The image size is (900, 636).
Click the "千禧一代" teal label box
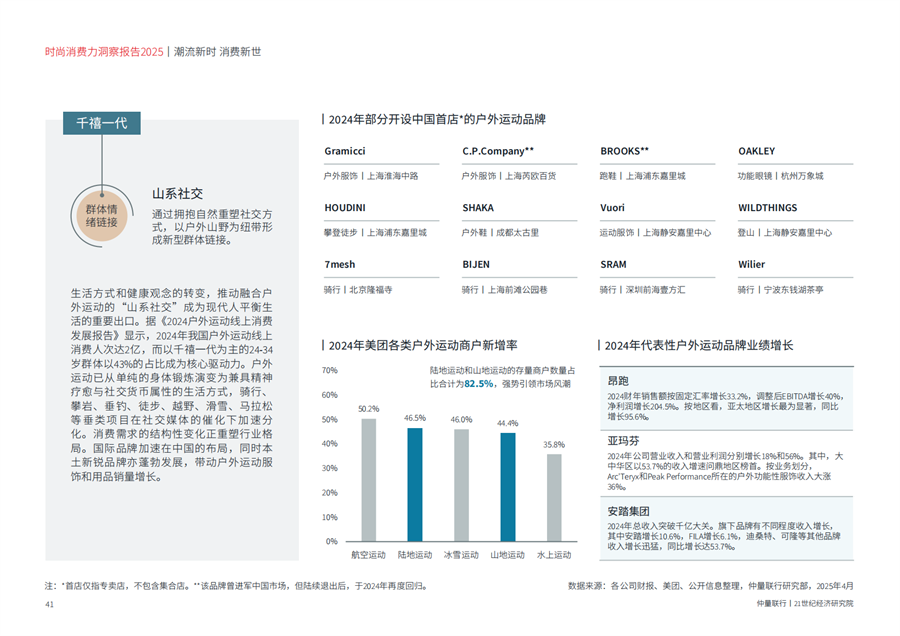[102, 123]
